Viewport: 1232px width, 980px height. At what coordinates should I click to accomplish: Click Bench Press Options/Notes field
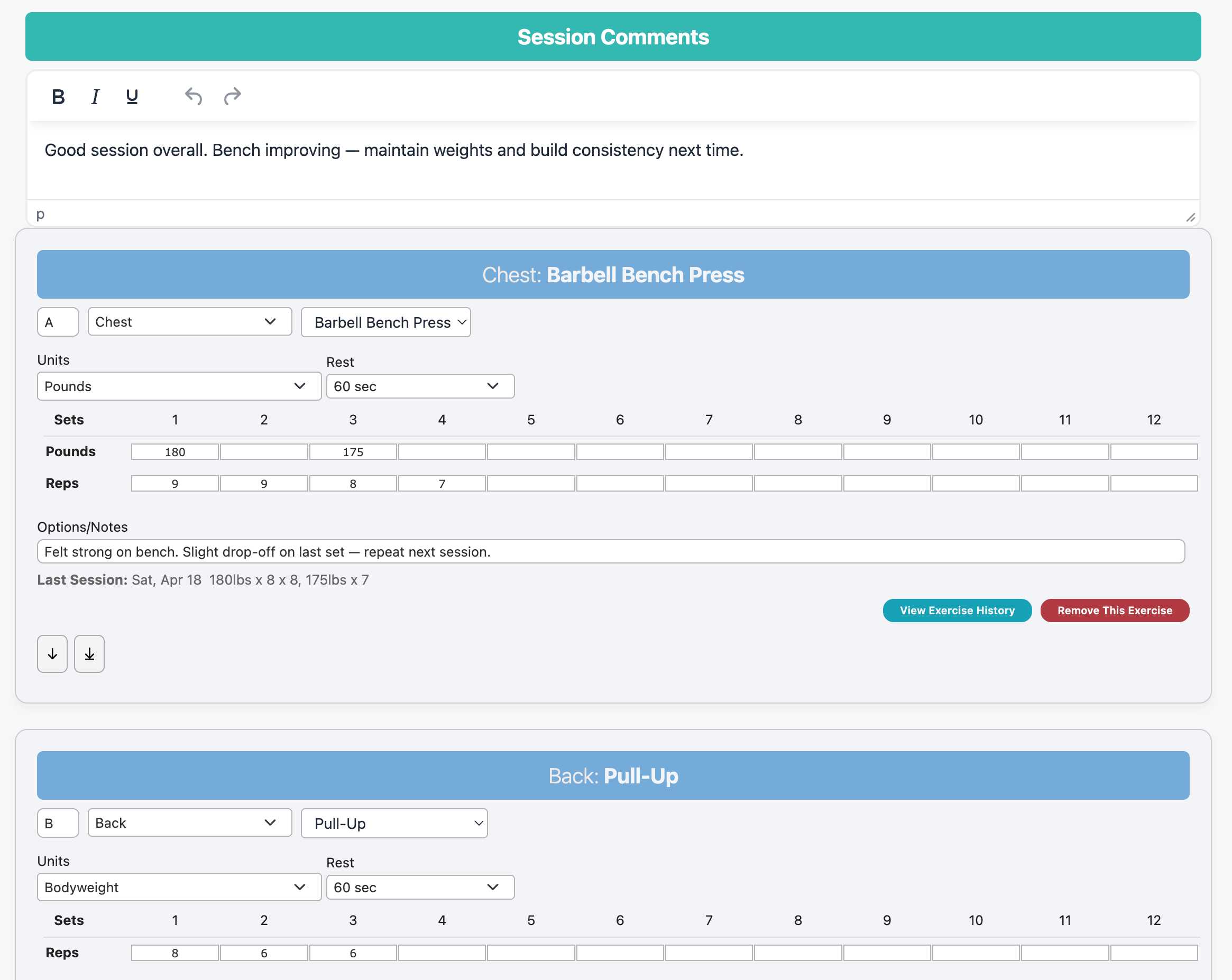click(611, 551)
